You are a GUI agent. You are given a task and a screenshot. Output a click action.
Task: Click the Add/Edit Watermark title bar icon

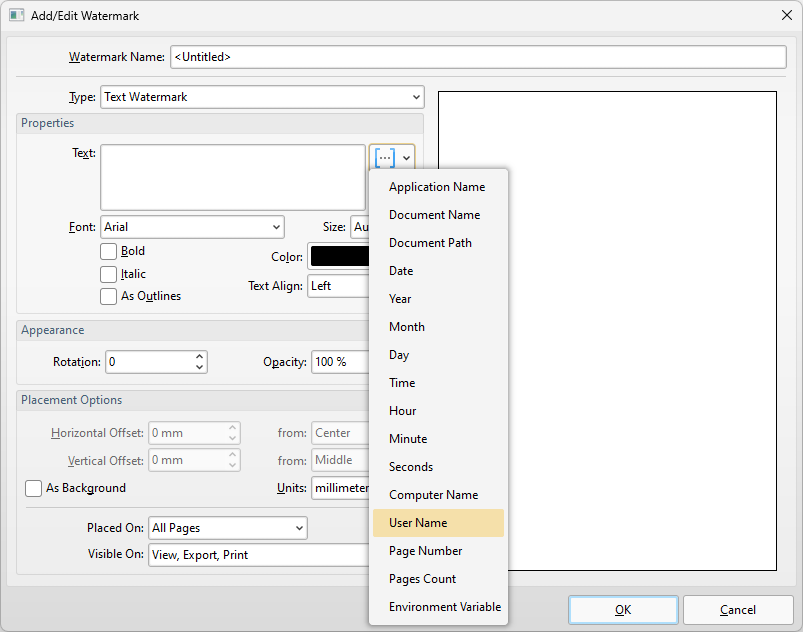[x=15, y=15]
